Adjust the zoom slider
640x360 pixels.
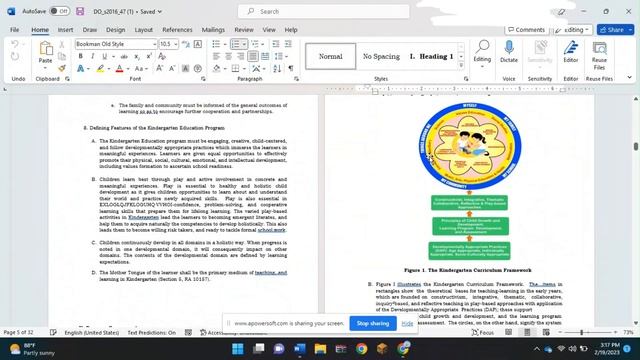click(581, 333)
